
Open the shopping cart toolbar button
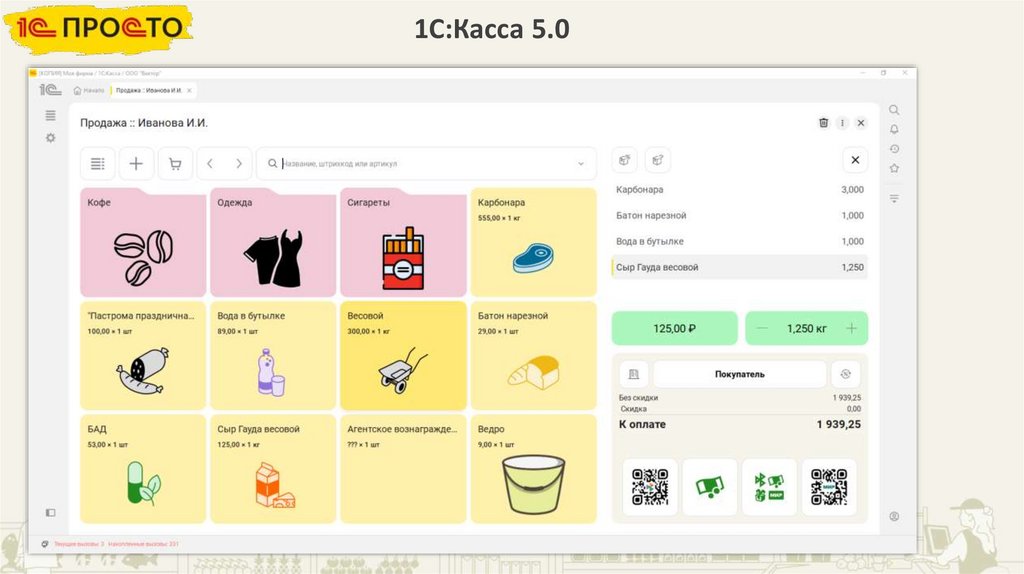click(175, 163)
